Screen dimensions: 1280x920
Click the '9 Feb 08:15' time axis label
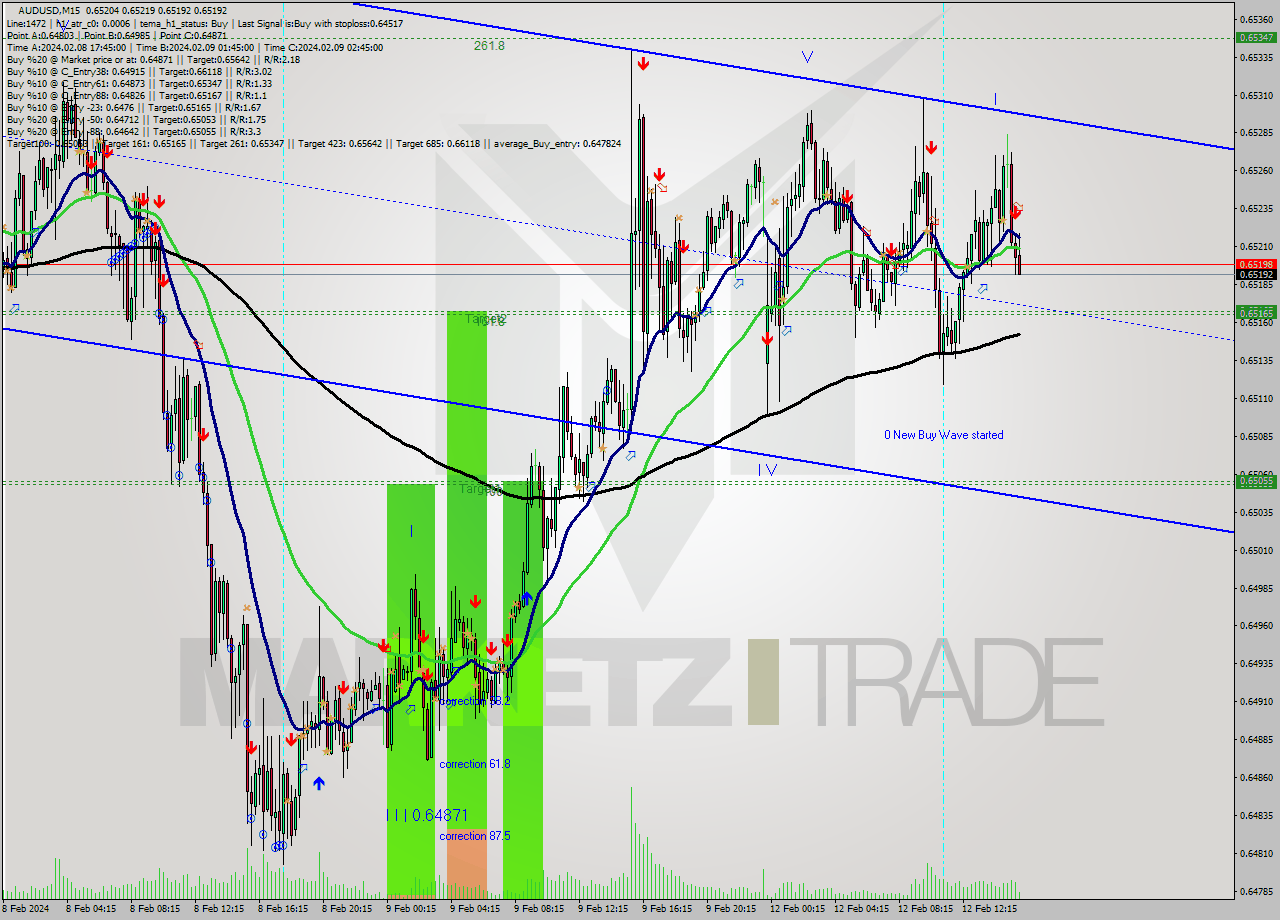pyautogui.click(x=538, y=909)
